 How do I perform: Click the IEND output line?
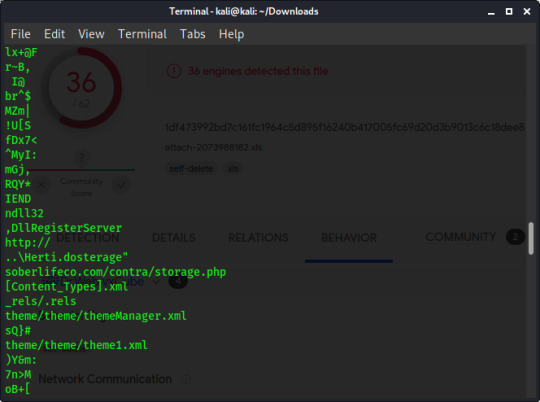click(18, 199)
